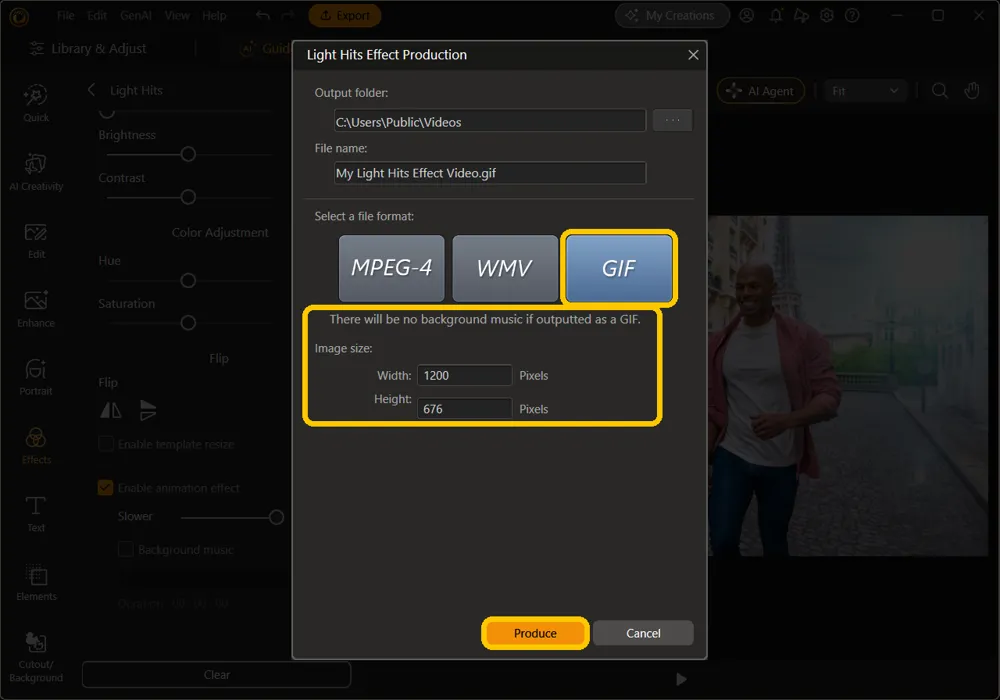Open the Help menu

click(x=214, y=15)
